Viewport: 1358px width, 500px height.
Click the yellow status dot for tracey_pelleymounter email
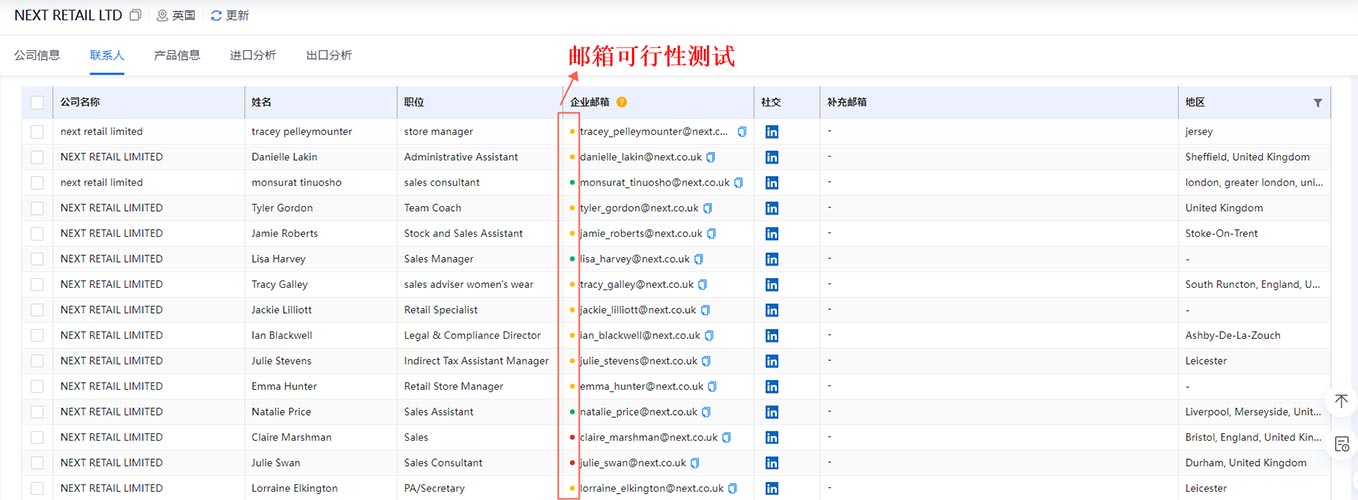pos(572,132)
